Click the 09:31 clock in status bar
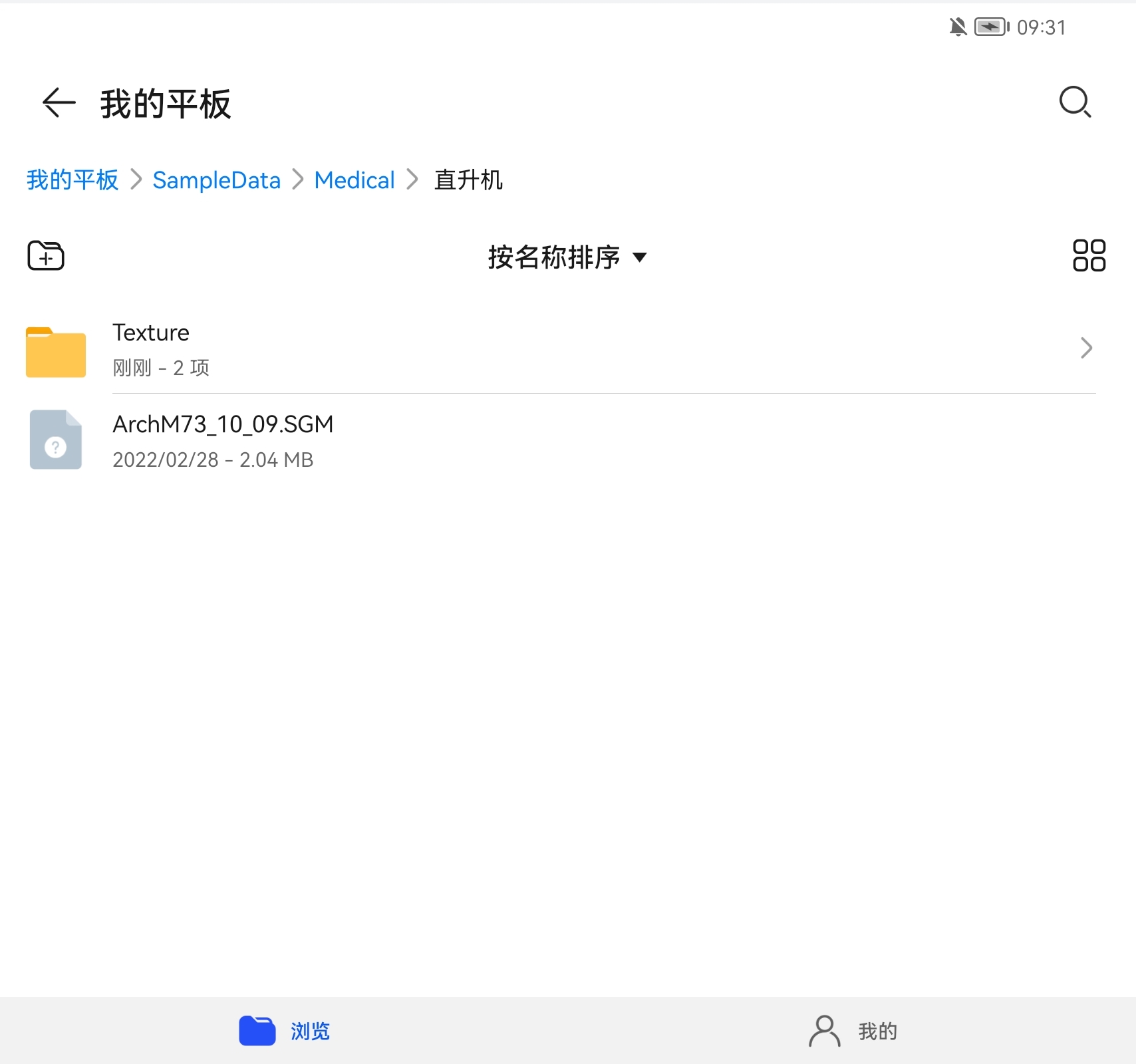1136x1064 pixels. (1041, 27)
